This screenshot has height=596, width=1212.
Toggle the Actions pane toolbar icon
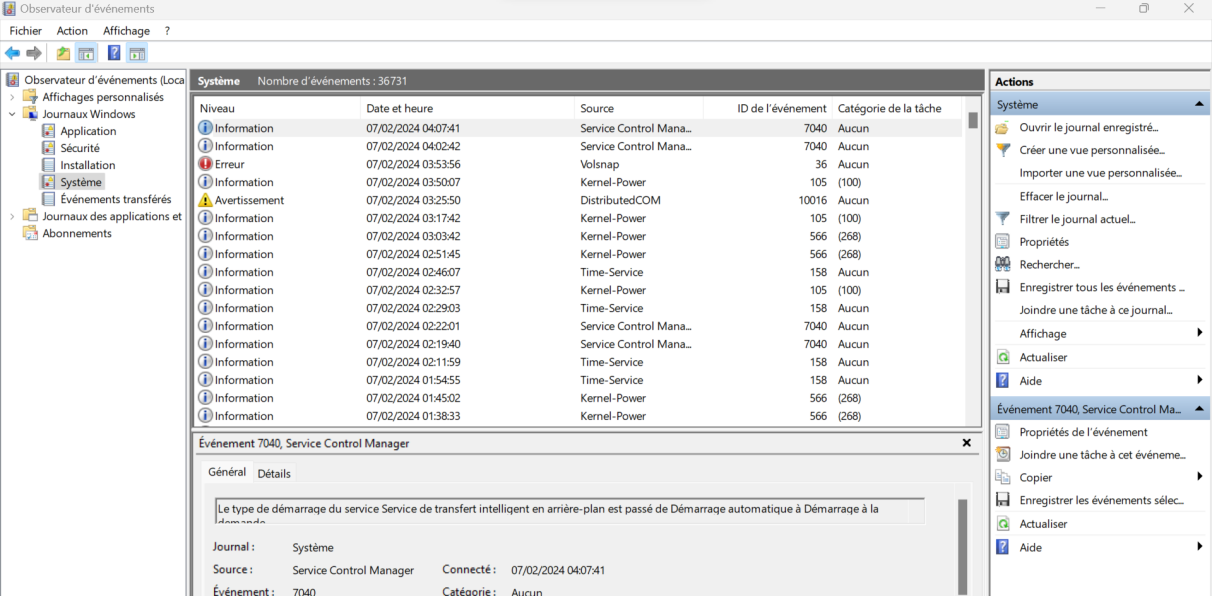pyautogui.click(x=137, y=53)
